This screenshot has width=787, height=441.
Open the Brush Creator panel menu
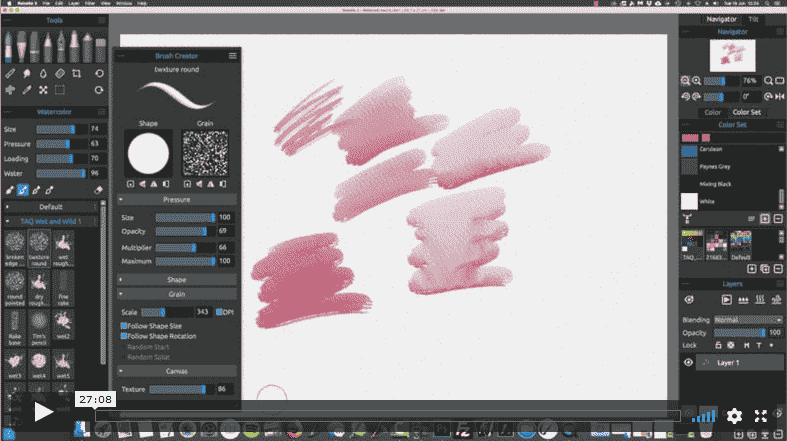(233, 56)
